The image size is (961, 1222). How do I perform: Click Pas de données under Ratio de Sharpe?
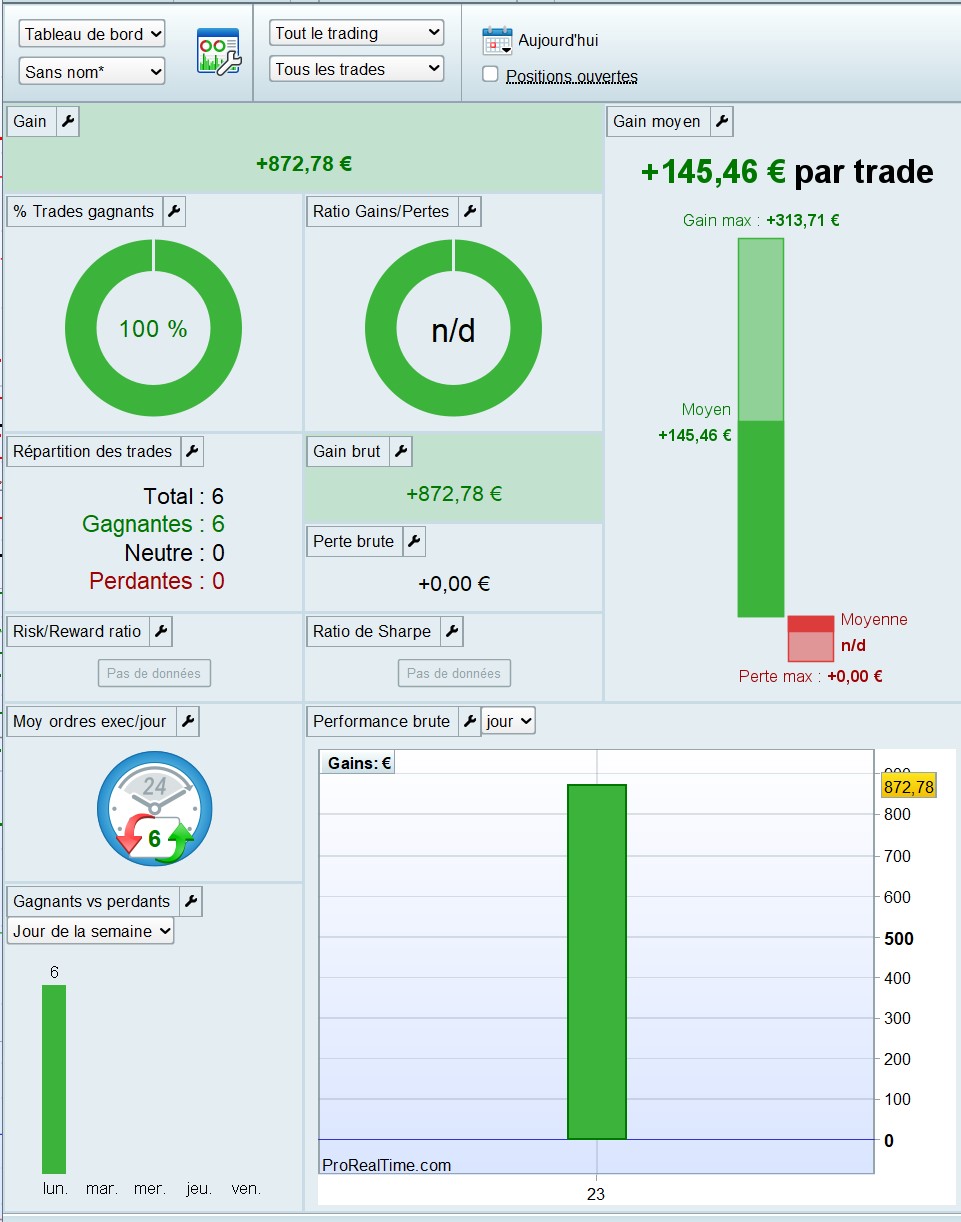[x=454, y=673]
